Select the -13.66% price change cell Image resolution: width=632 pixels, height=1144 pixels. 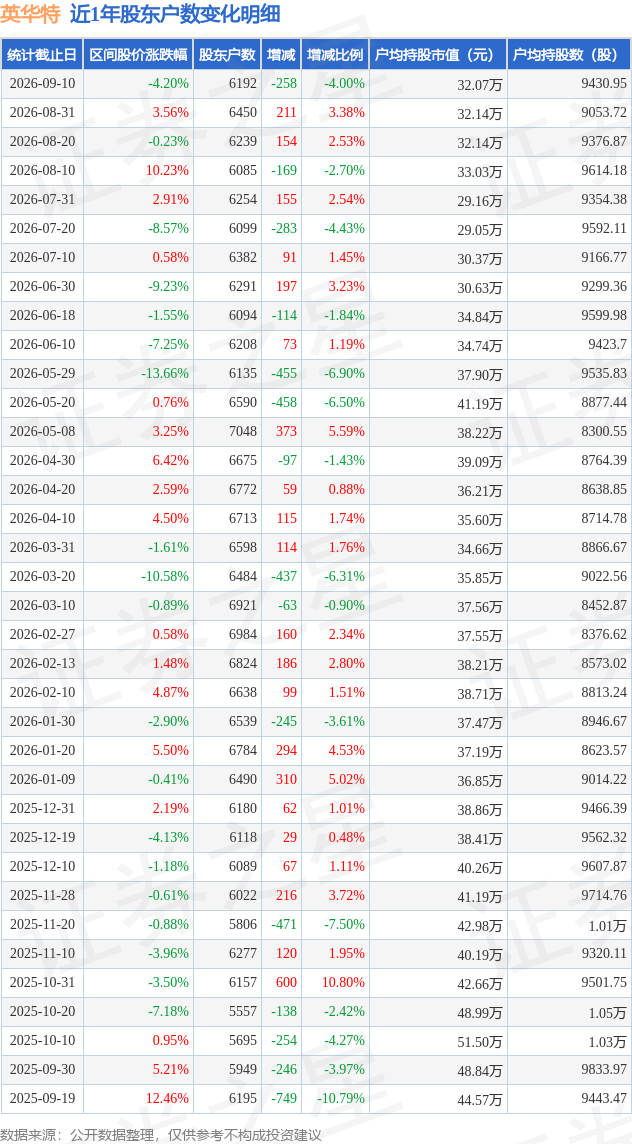click(165, 374)
